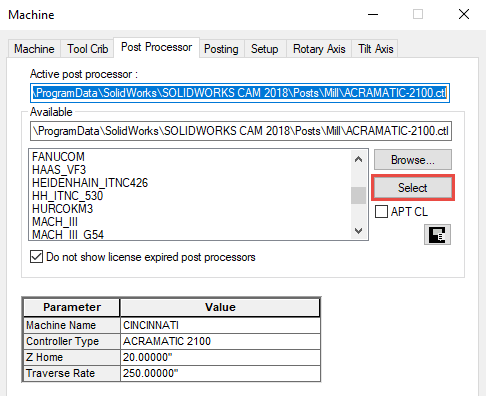The image size is (486, 396).
Task: Click the Traverse Rate value 250.00000"
Action: 220,373
